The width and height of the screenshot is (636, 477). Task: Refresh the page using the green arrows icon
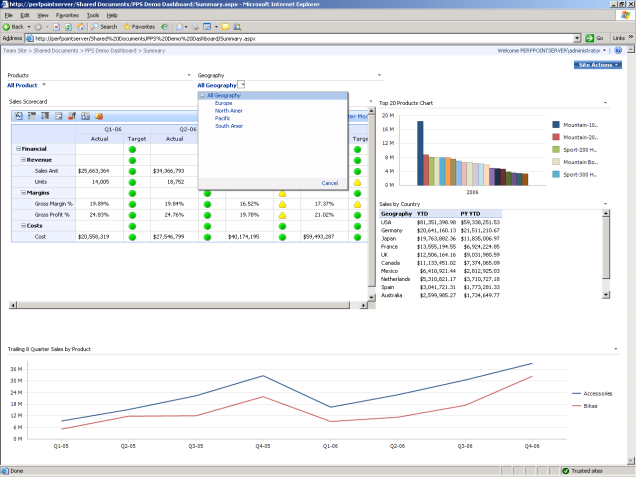[x=69, y=27]
